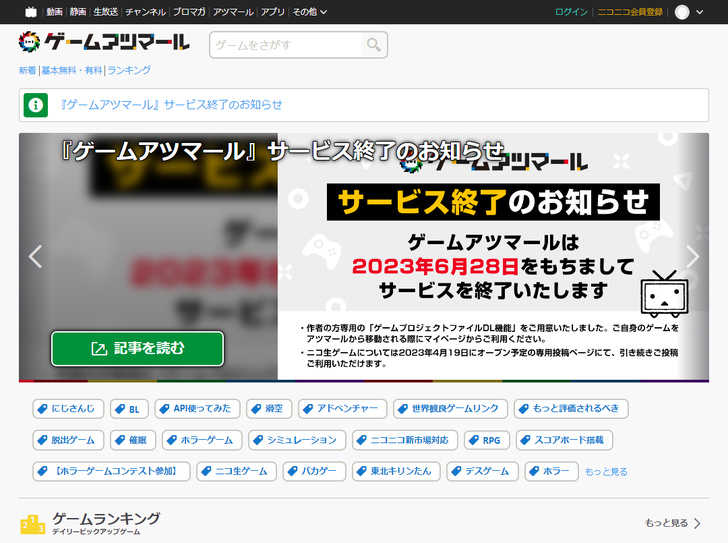Viewport: 728px width, 543px height.
Task: Select the 催眠 tag
Action: click(133, 440)
